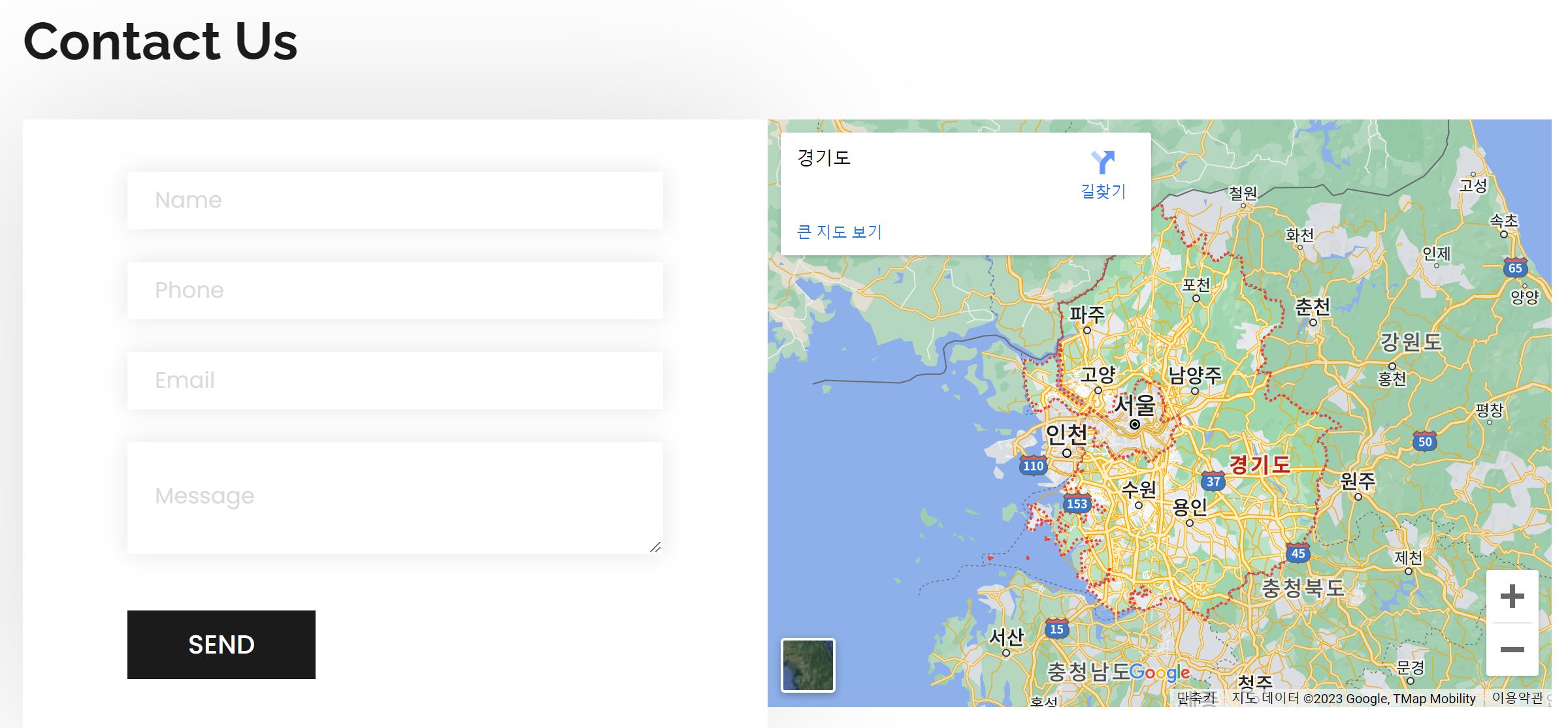Switch to satellite view thumbnail
This screenshot has height=728, width=1568.
808,665
